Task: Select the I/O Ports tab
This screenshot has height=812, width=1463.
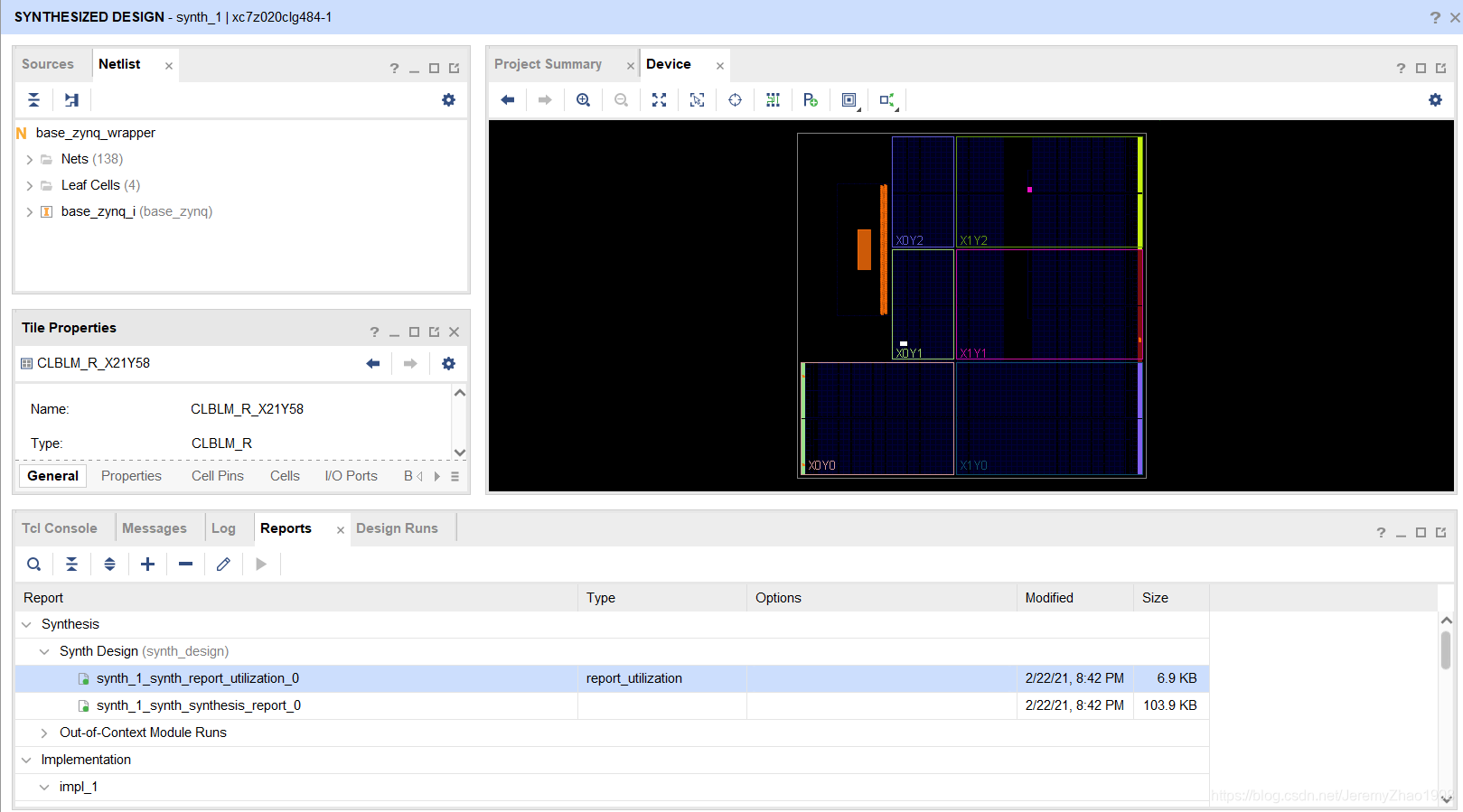Action: pyautogui.click(x=352, y=476)
